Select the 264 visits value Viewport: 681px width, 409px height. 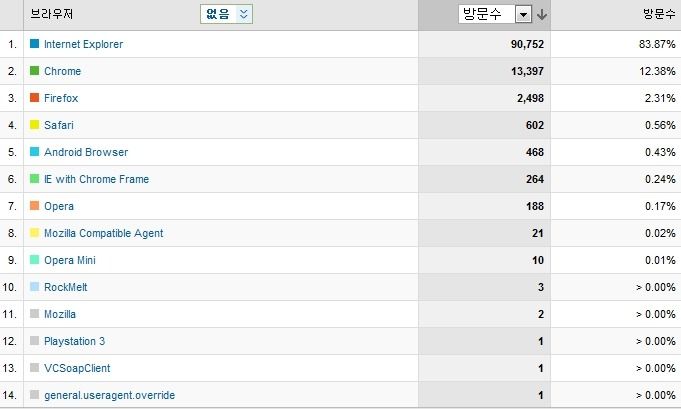535,179
